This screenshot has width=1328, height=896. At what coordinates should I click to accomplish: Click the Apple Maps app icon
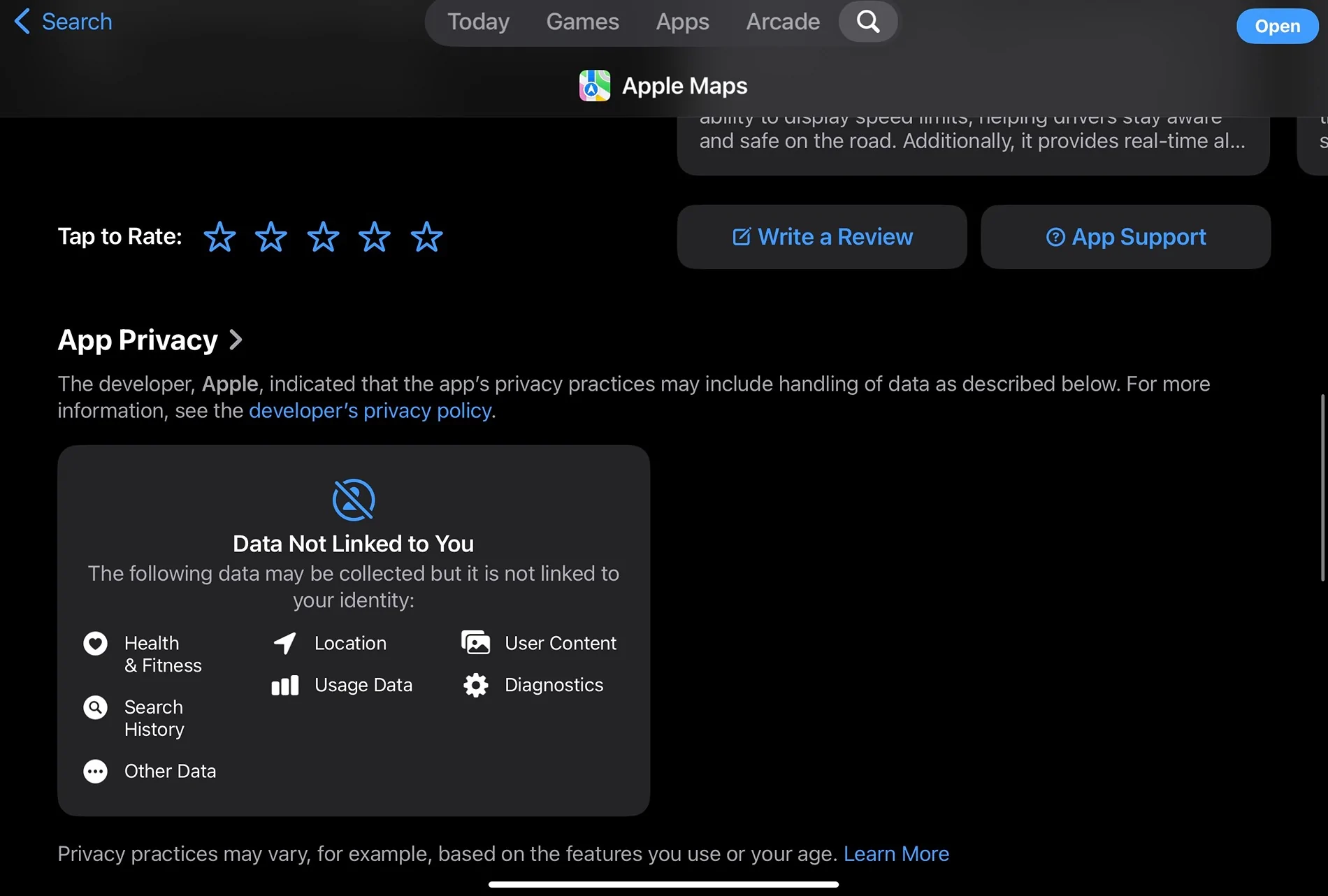point(595,86)
